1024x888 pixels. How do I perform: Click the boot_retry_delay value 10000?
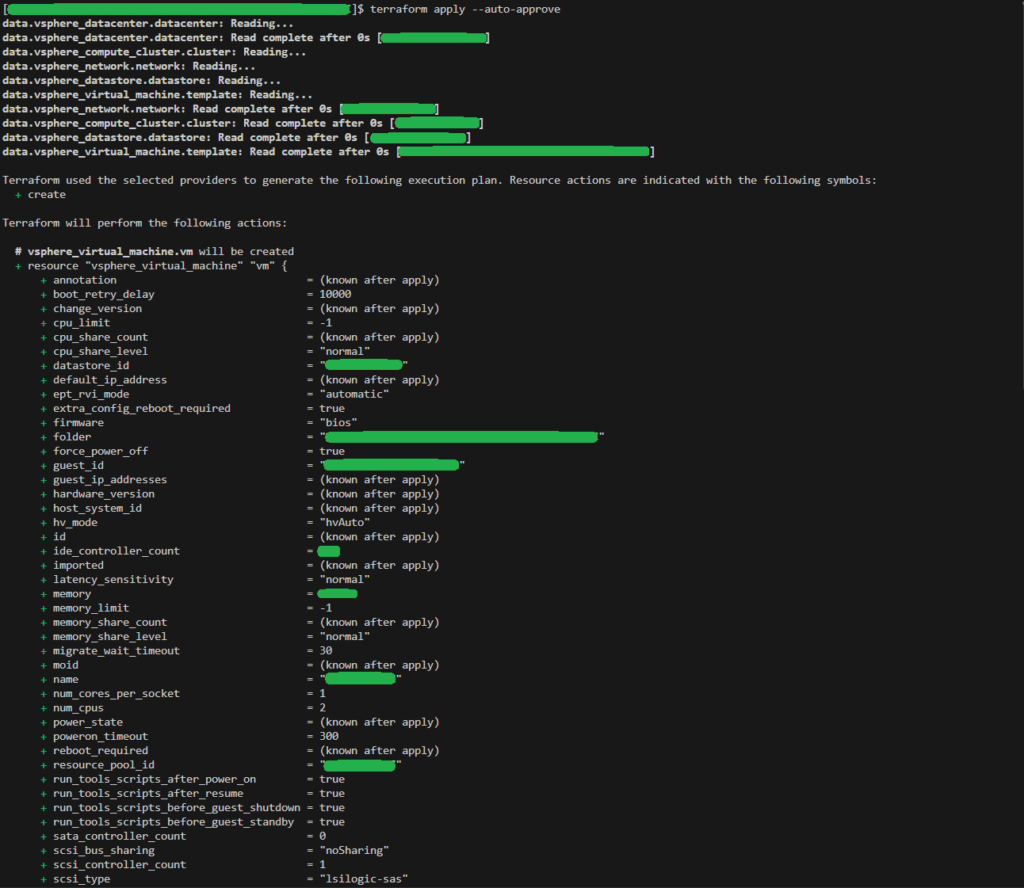click(340, 294)
